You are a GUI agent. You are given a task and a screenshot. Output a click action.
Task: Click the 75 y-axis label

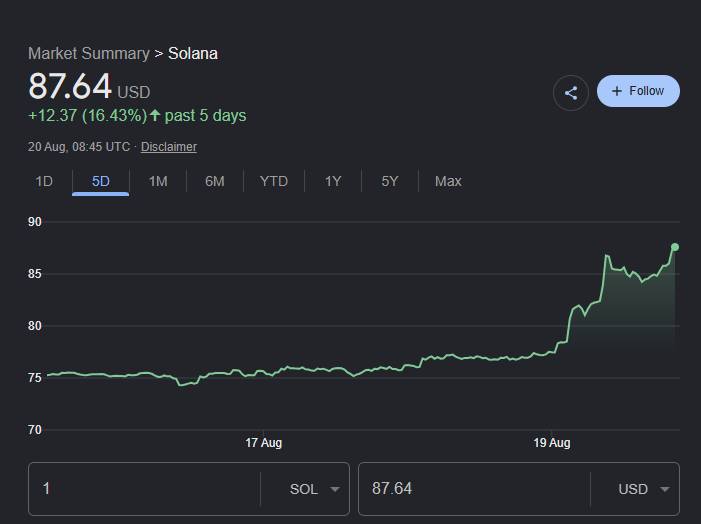click(x=34, y=378)
